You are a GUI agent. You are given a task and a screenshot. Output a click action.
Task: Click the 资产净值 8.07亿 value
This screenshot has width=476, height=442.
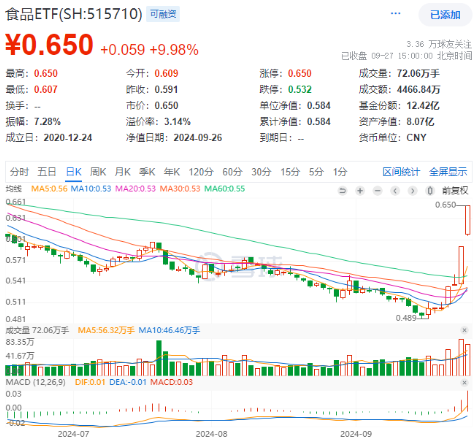tap(420, 122)
